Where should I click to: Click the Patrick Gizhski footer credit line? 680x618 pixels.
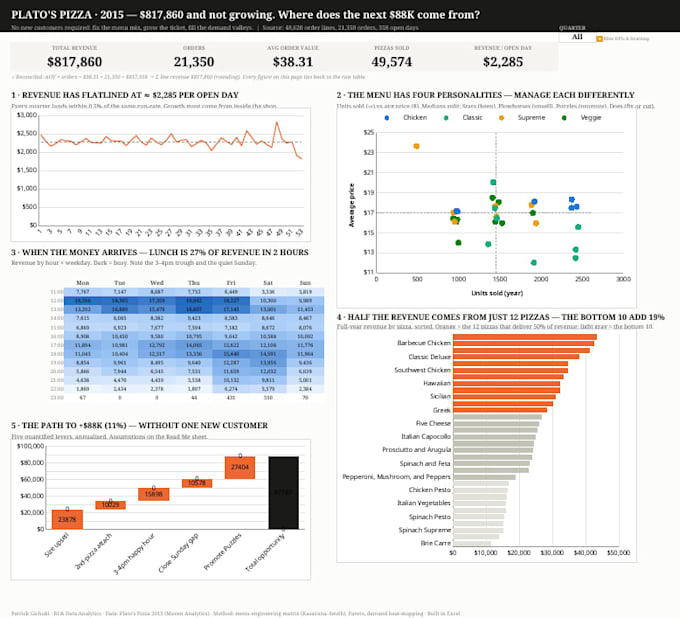tap(235, 613)
